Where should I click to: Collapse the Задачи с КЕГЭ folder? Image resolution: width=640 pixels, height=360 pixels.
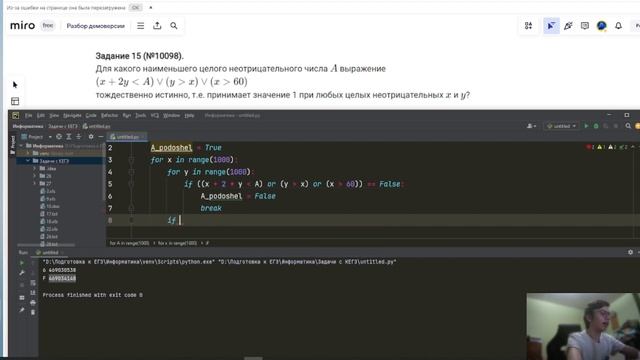click(28, 161)
